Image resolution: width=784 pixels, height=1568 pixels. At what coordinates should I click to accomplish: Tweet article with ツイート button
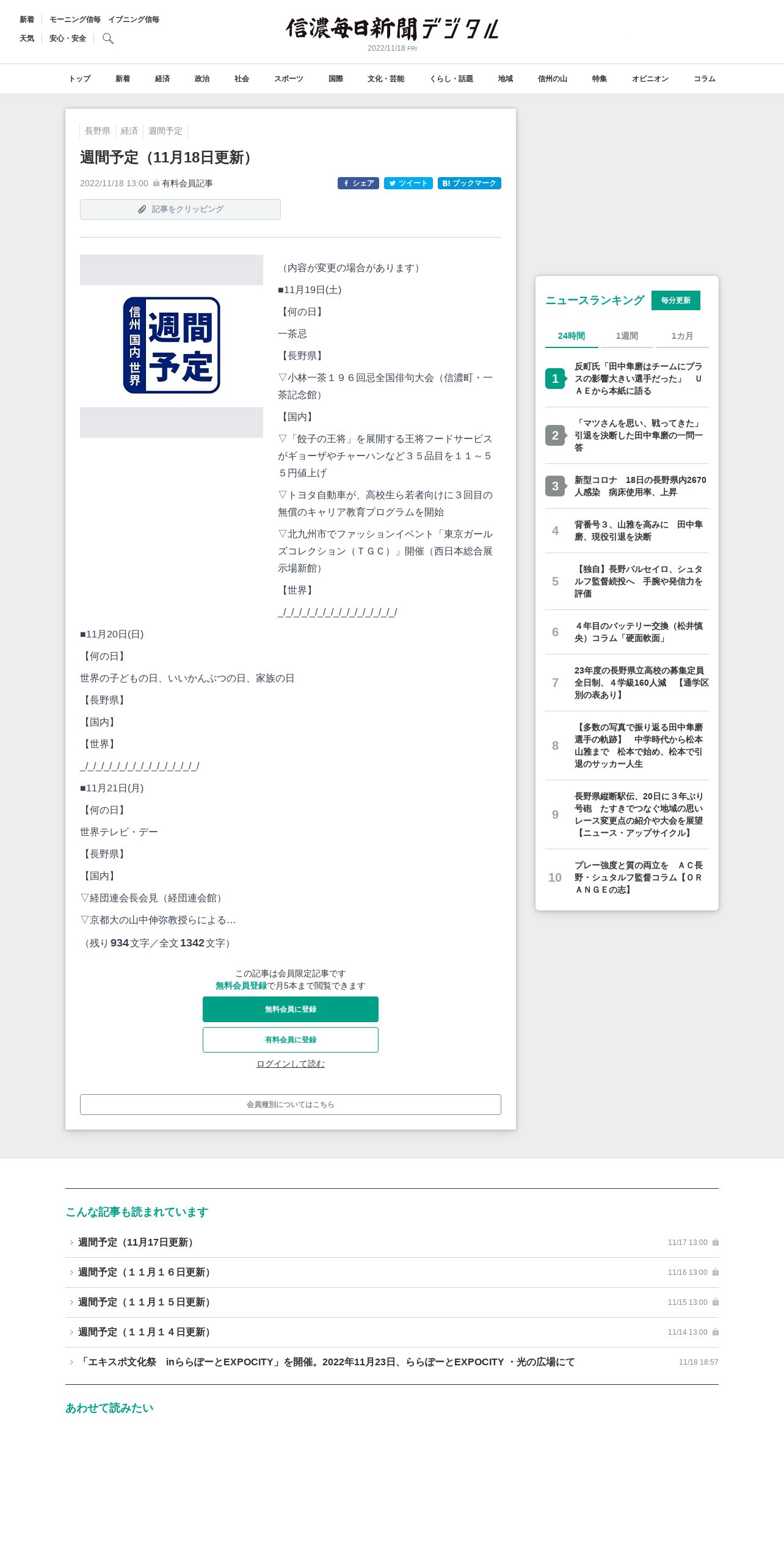coord(408,183)
